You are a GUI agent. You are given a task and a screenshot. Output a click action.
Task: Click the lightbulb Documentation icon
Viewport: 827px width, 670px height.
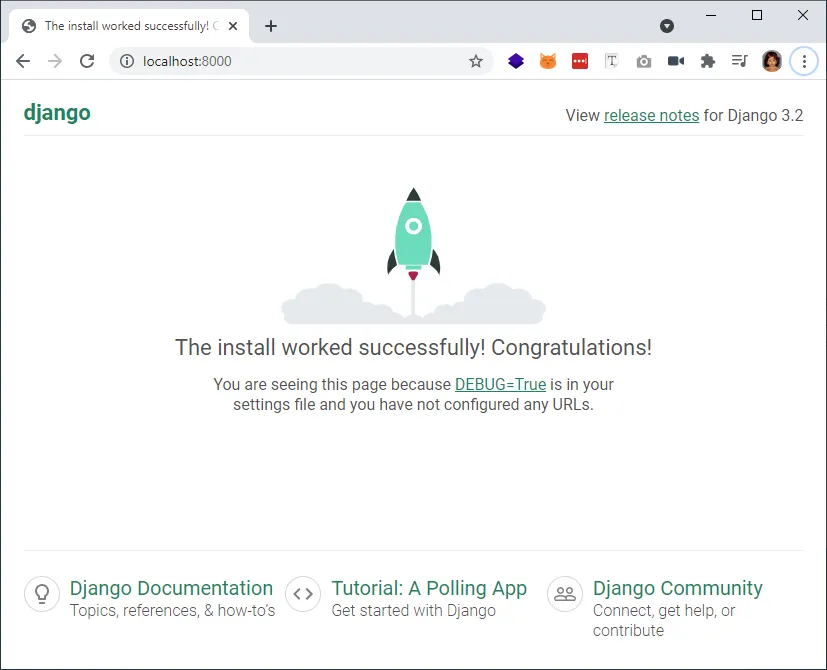pyautogui.click(x=42, y=594)
